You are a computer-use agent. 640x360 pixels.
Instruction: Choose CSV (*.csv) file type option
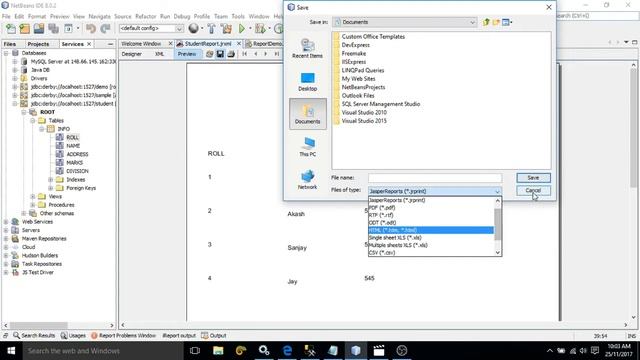(431, 253)
